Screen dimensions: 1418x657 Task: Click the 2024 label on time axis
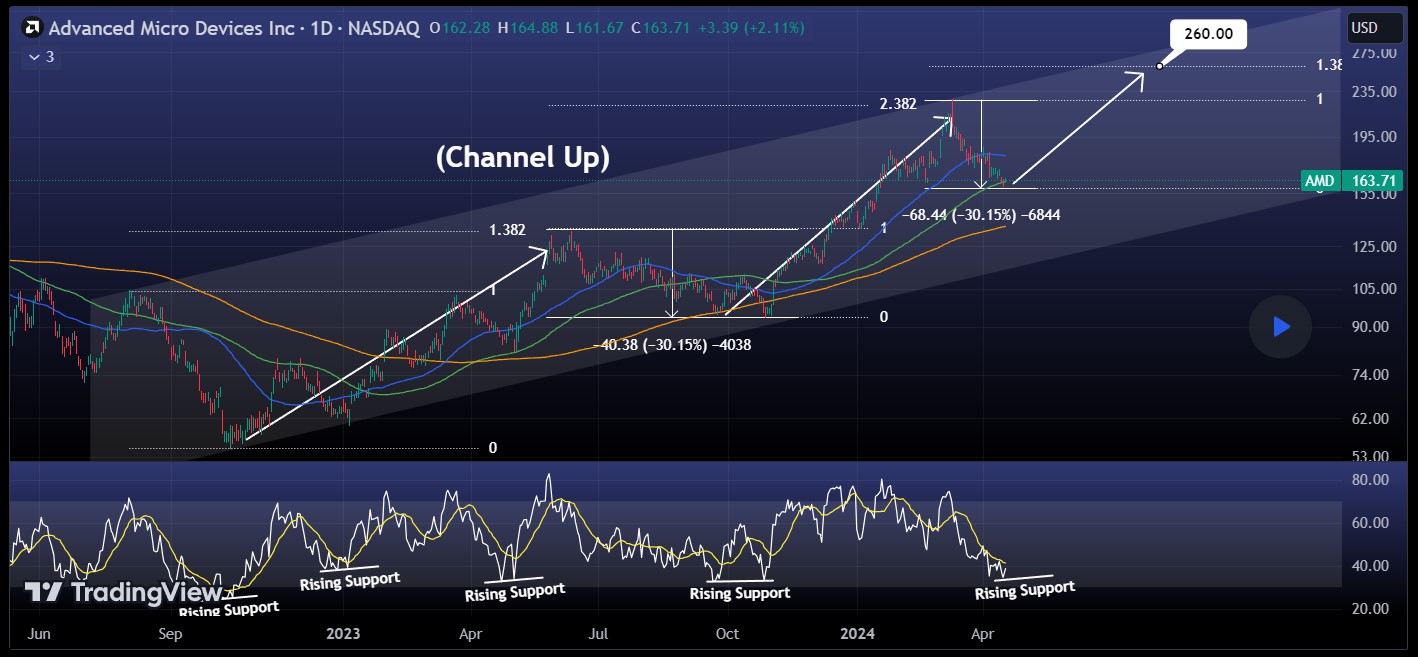point(857,634)
